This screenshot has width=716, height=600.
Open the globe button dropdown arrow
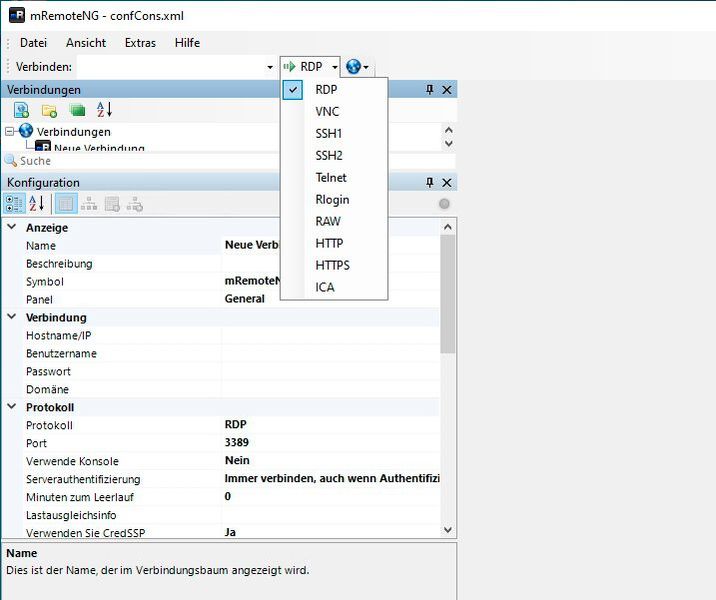click(366, 68)
